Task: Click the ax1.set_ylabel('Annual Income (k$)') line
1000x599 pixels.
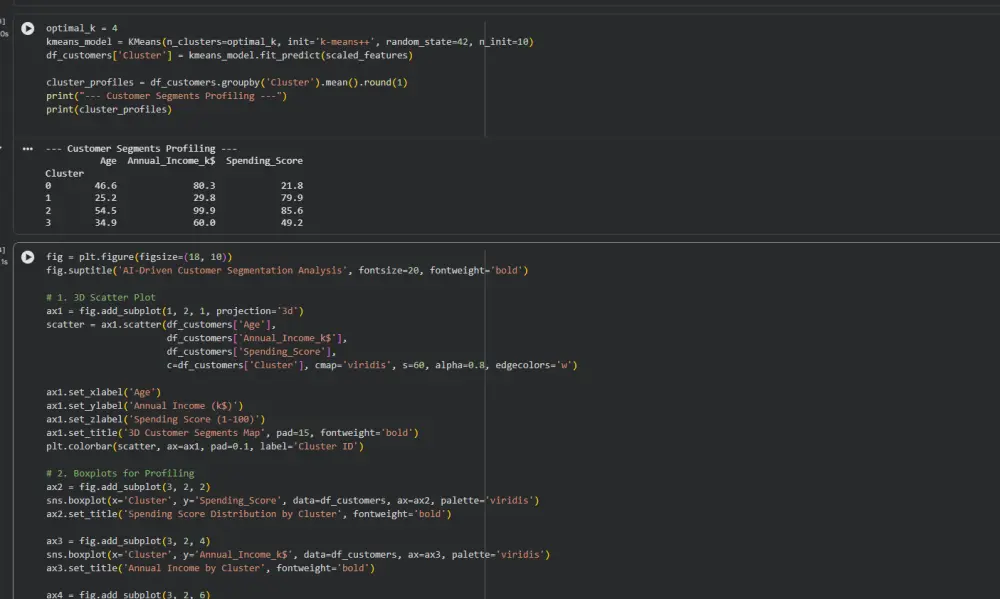Action: tap(144, 406)
